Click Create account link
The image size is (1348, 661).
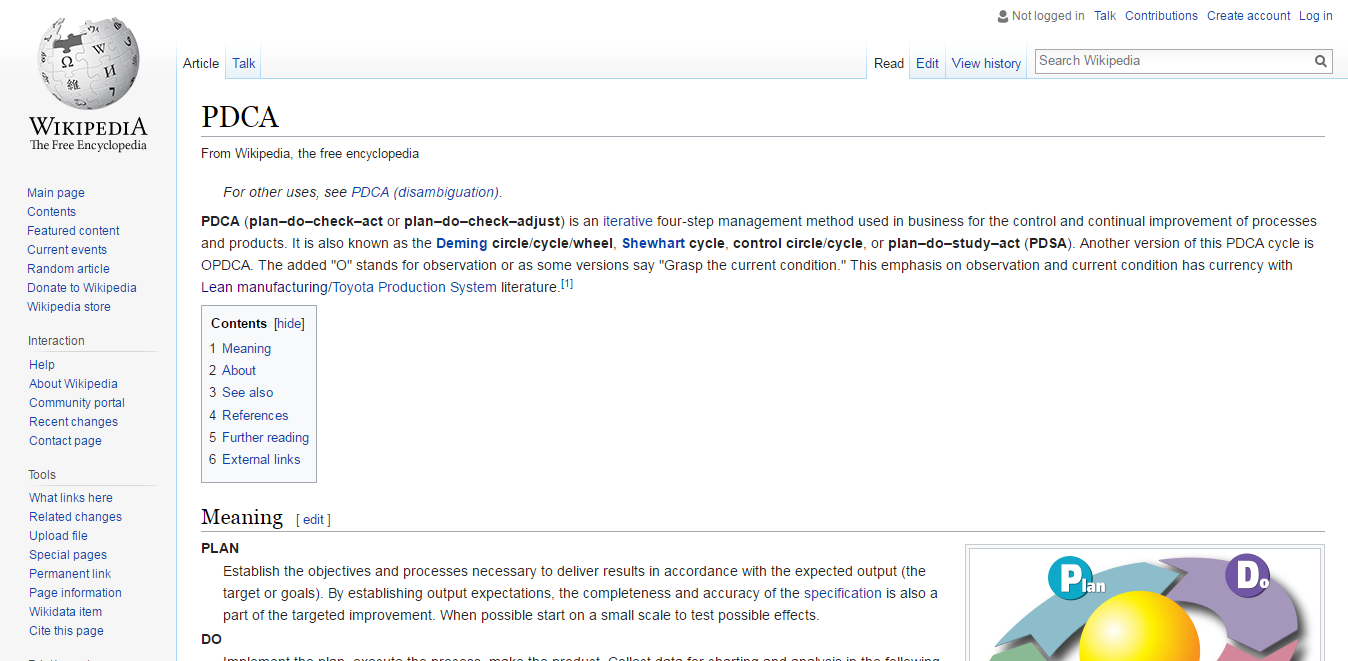tap(1248, 16)
